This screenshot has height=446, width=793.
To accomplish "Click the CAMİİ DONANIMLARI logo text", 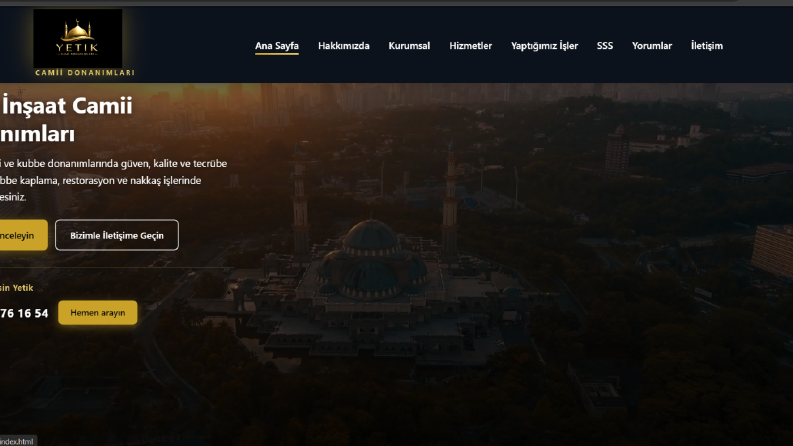I will [84, 73].
